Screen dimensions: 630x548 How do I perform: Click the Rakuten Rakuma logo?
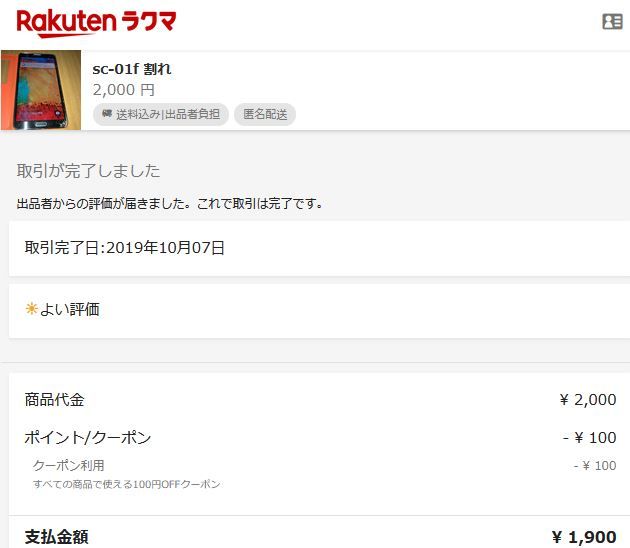(x=96, y=23)
